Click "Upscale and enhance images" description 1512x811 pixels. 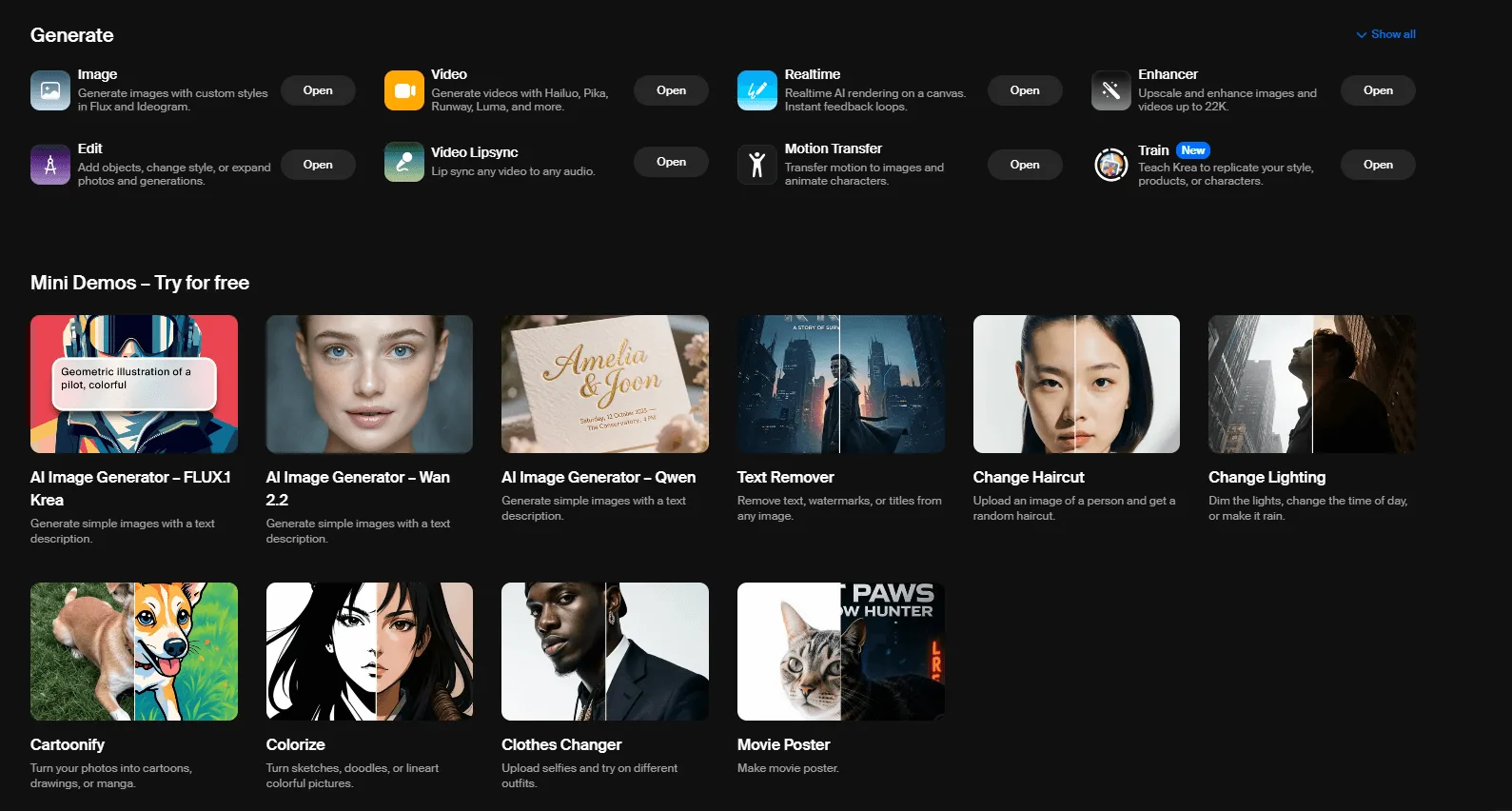click(x=1227, y=100)
